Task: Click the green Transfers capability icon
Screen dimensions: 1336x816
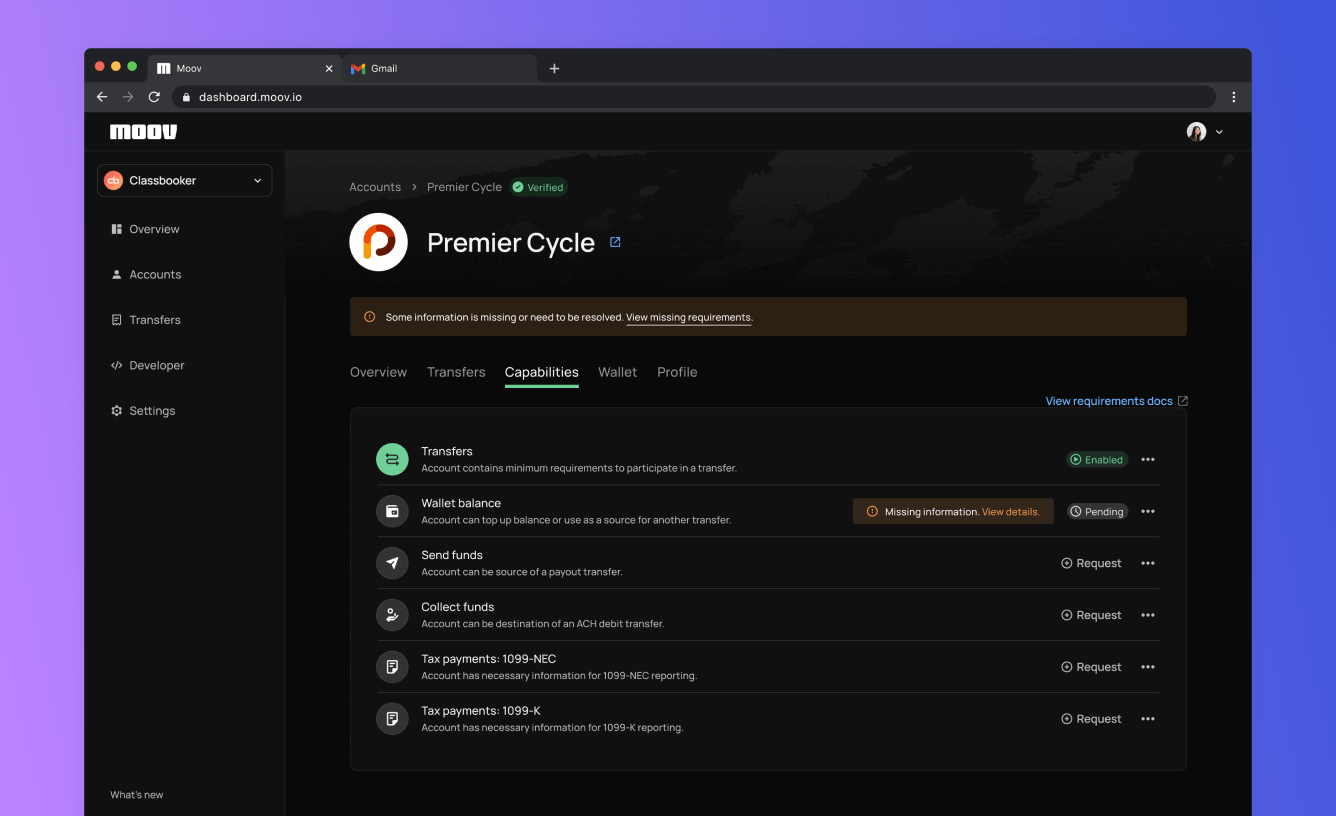Action: point(392,459)
